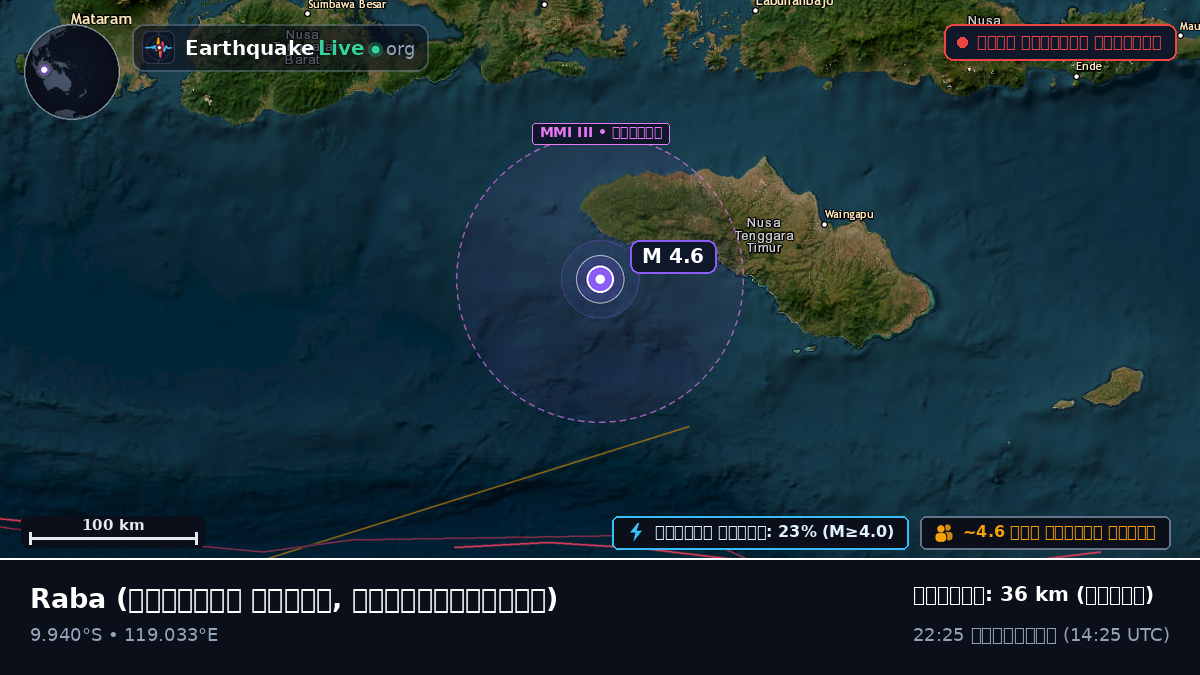Open the red alert badge at top right
Image resolution: width=1200 pixels, height=675 pixels.
click(x=1060, y=43)
